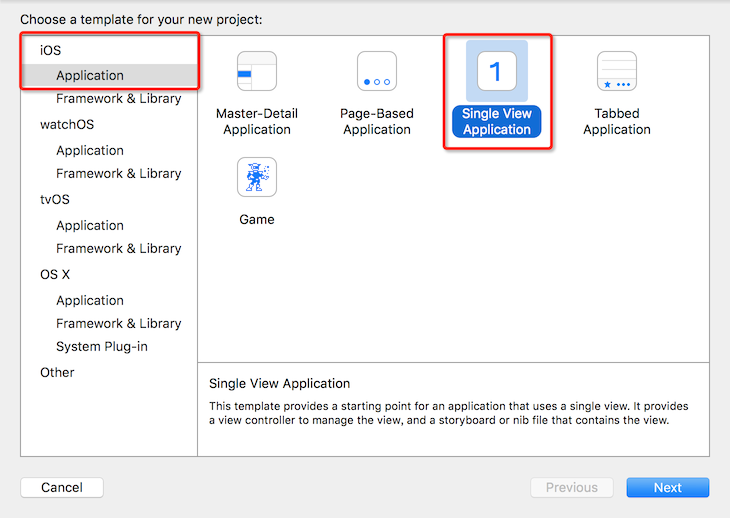The width and height of the screenshot is (730, 518).
Task: Select the Master-Detail Application template icon
Action: click(257, 71)
